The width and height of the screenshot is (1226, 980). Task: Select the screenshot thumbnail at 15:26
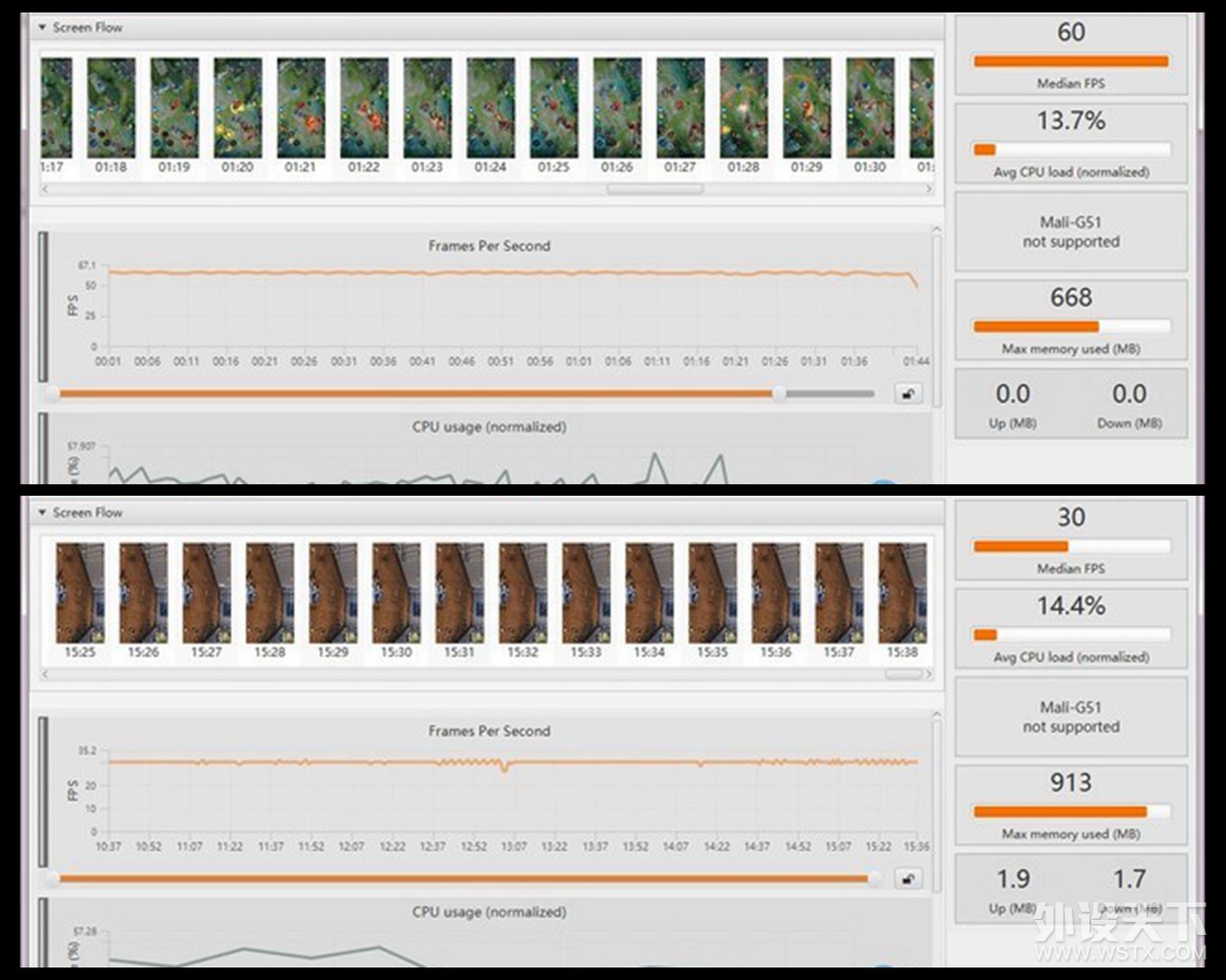(x=143, y=593)
